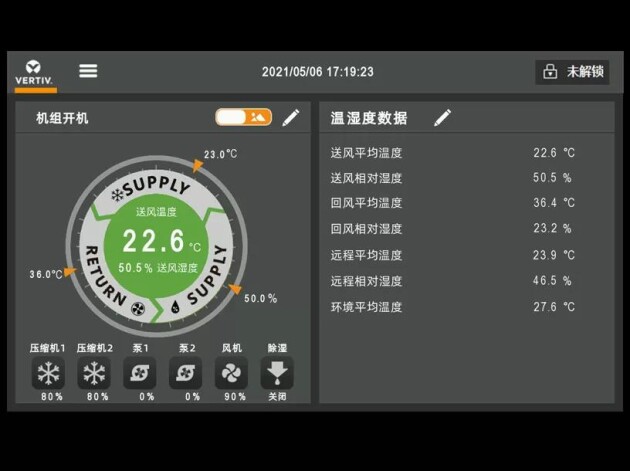
Task: Click the date and time display
Action: 317,72
